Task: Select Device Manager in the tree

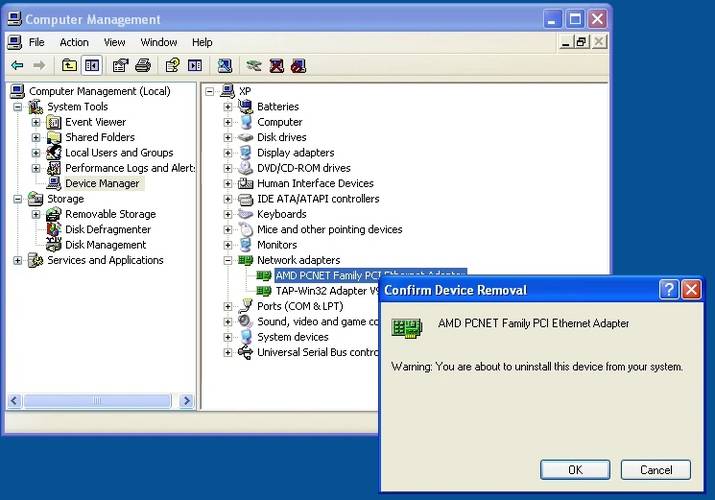Action: pyautogui.click(x=102, y=184)
